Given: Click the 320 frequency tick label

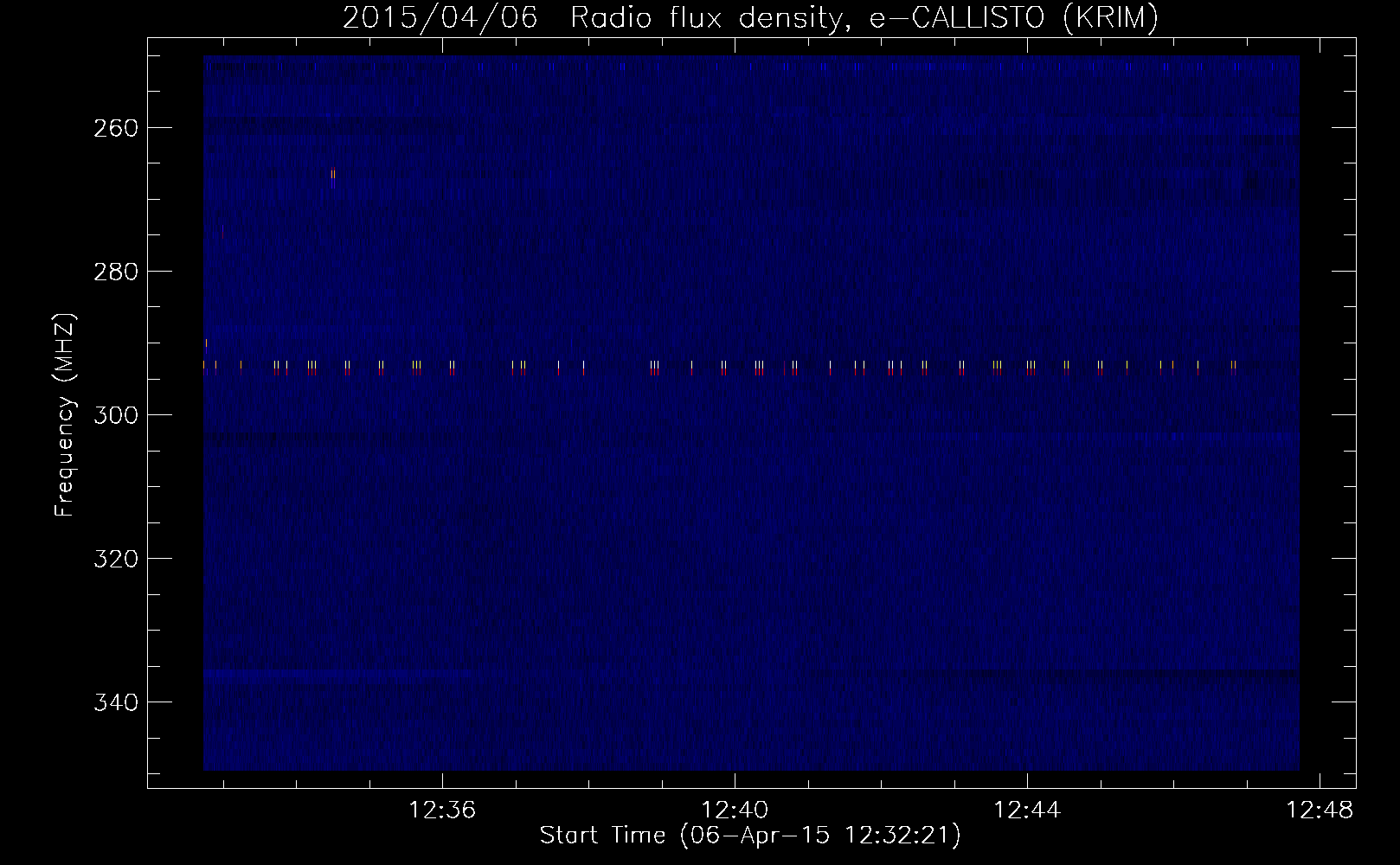Looking at the screenshot, I should point(115,559).
